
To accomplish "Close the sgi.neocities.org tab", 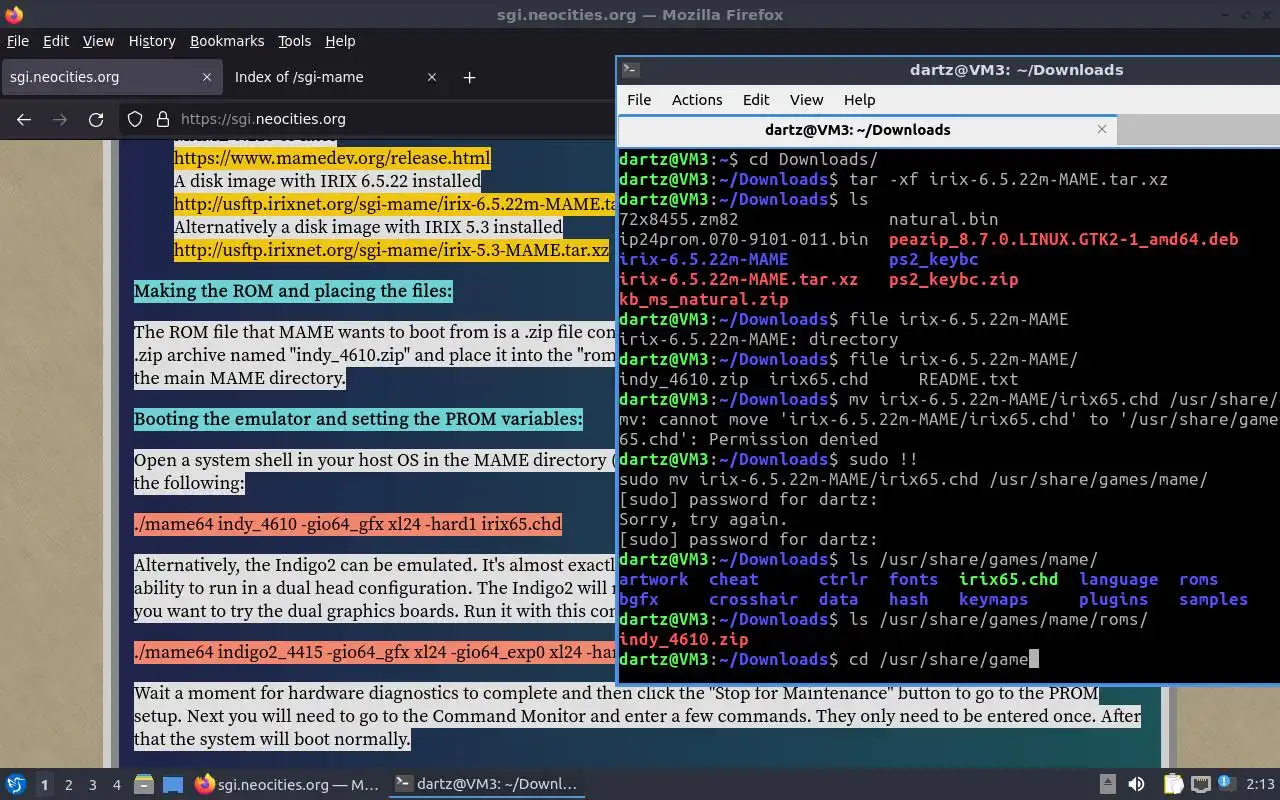I will [207, 77].
